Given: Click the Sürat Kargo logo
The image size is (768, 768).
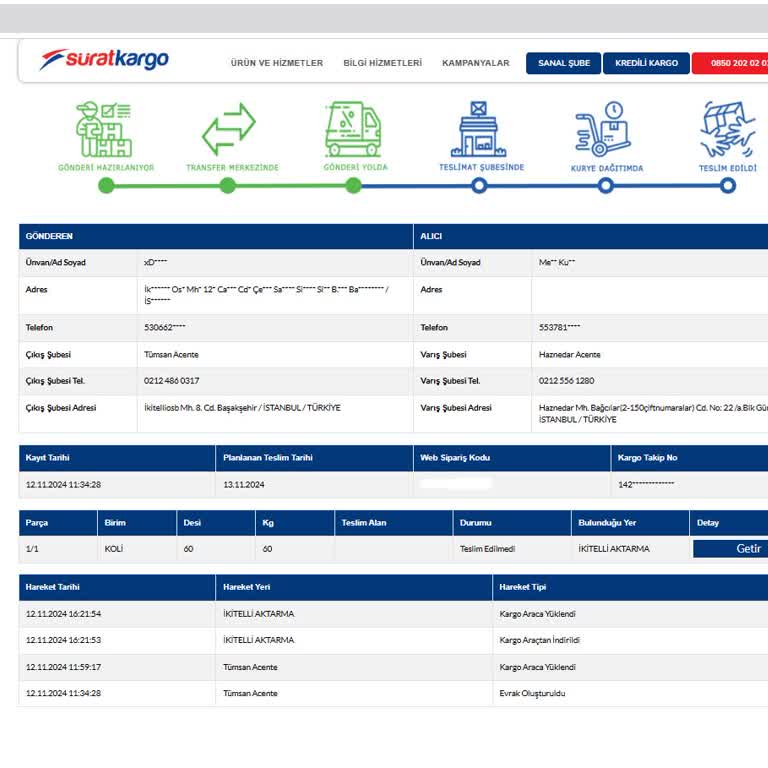Looking at the screenshot, I should tap(104, 59).
